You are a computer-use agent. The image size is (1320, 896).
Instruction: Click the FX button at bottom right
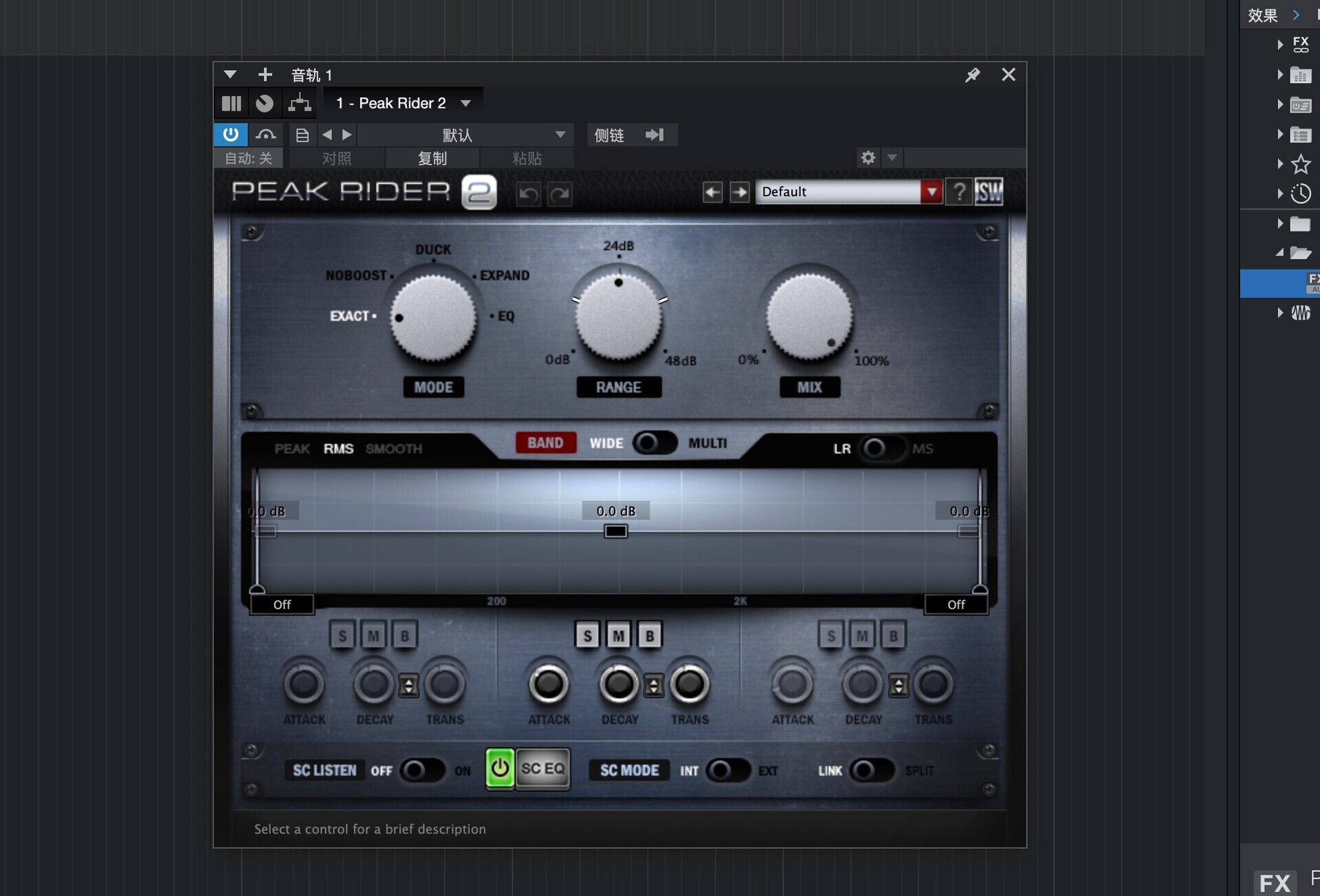pyautogui.click(x=1275, y=883)
